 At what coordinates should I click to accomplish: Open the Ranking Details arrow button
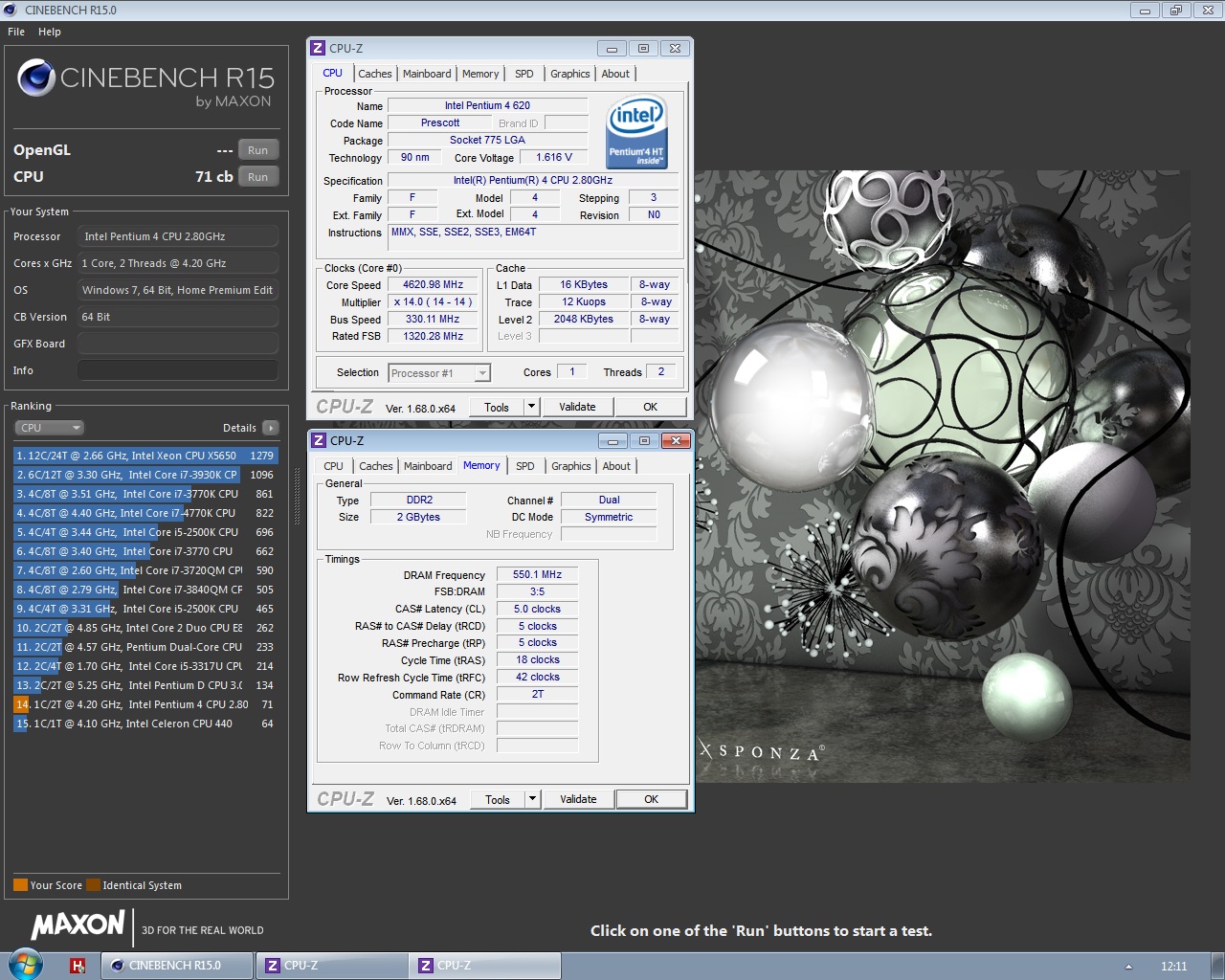(271, 428)
